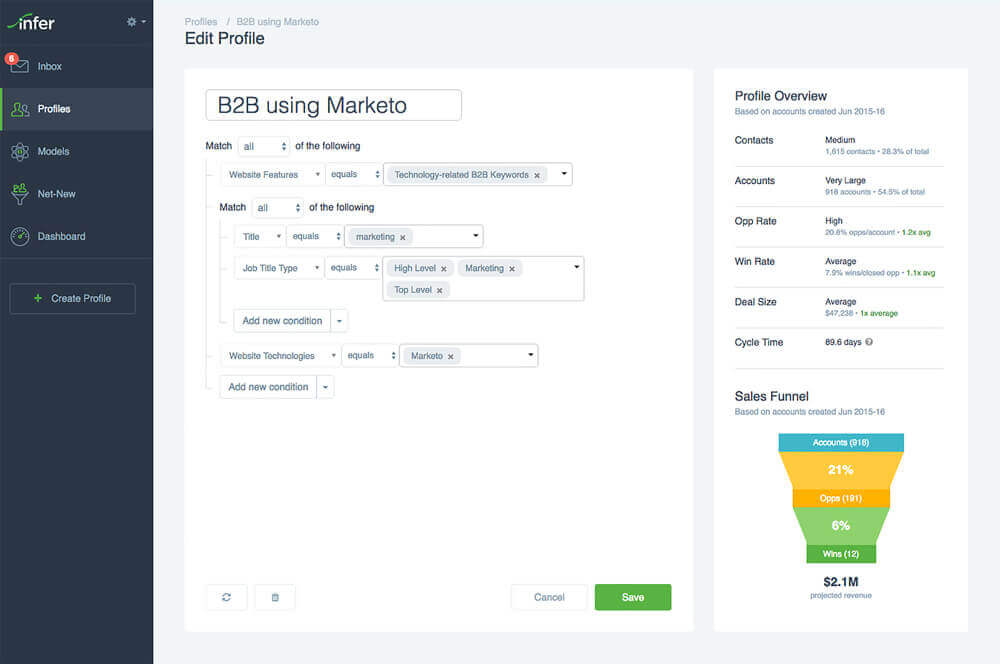The width and height of the screenshot is (1000, 664).
Task: Open the Website Technologies field dropdown
Action: click(281, 356)
